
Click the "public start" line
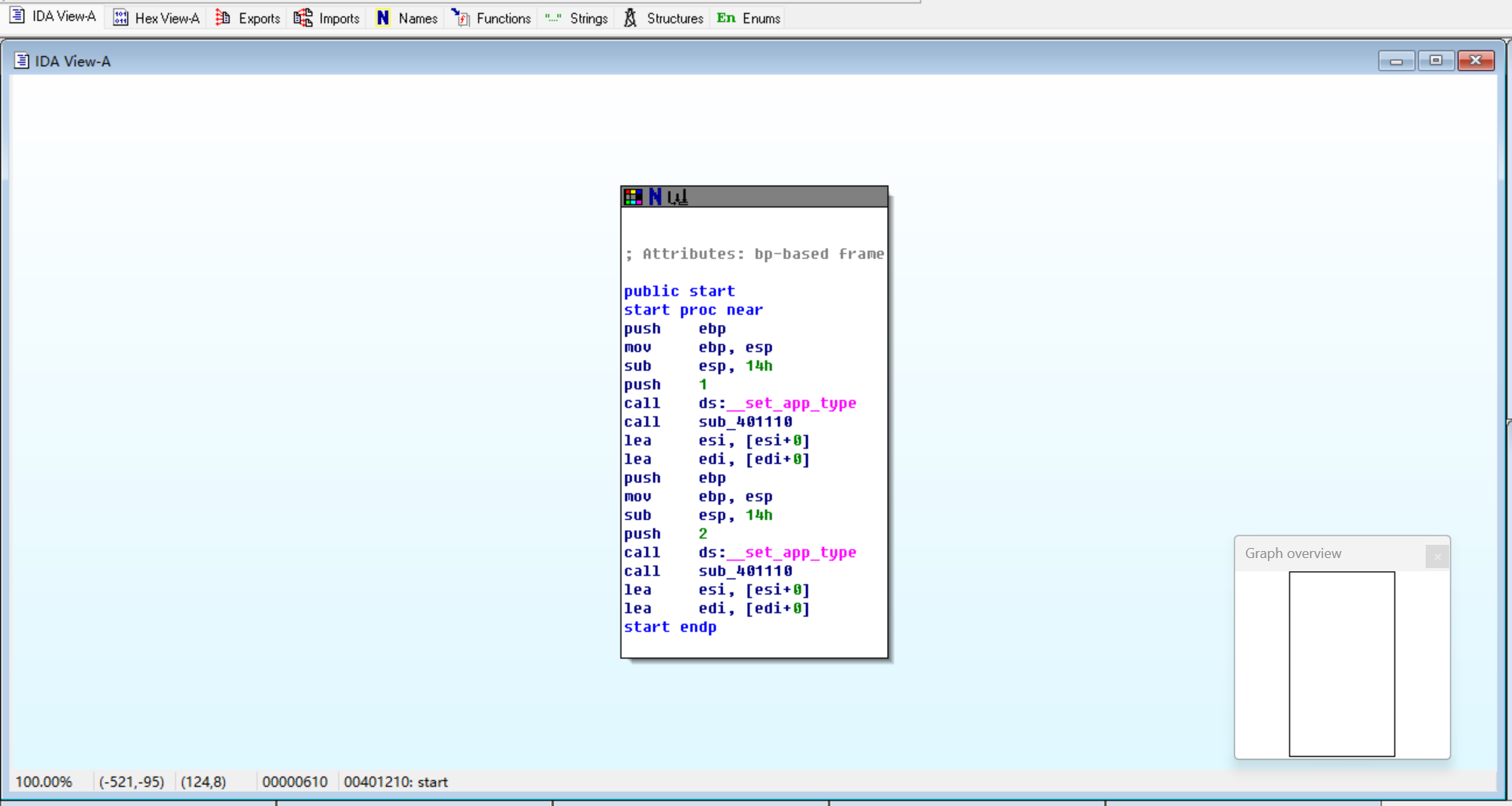(679, 291)
